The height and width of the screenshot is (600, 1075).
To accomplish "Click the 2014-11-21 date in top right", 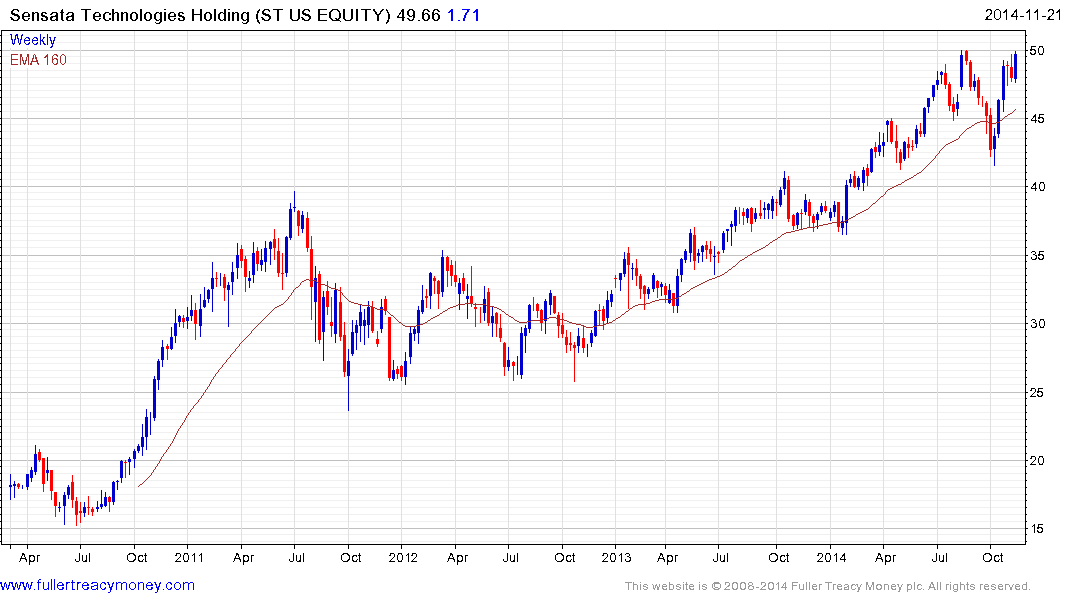I will point(1027,14).
